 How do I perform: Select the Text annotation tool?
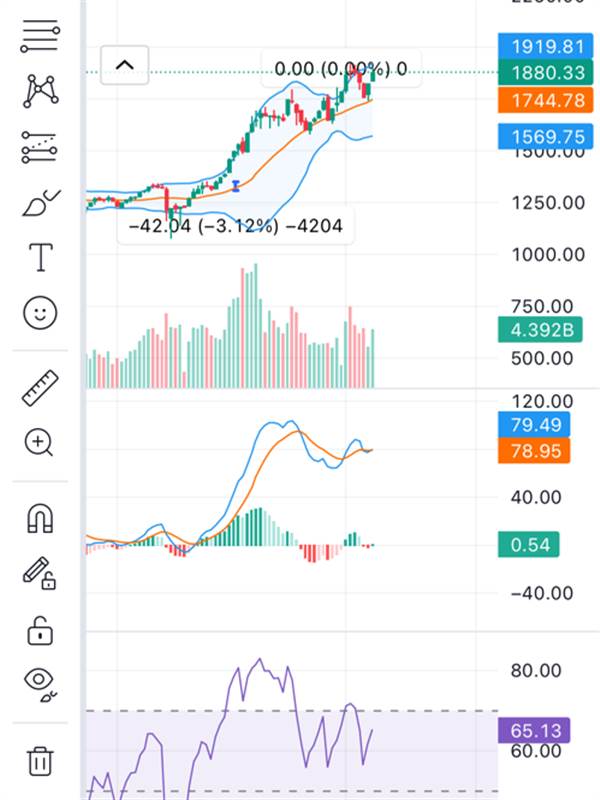(40, 258)
